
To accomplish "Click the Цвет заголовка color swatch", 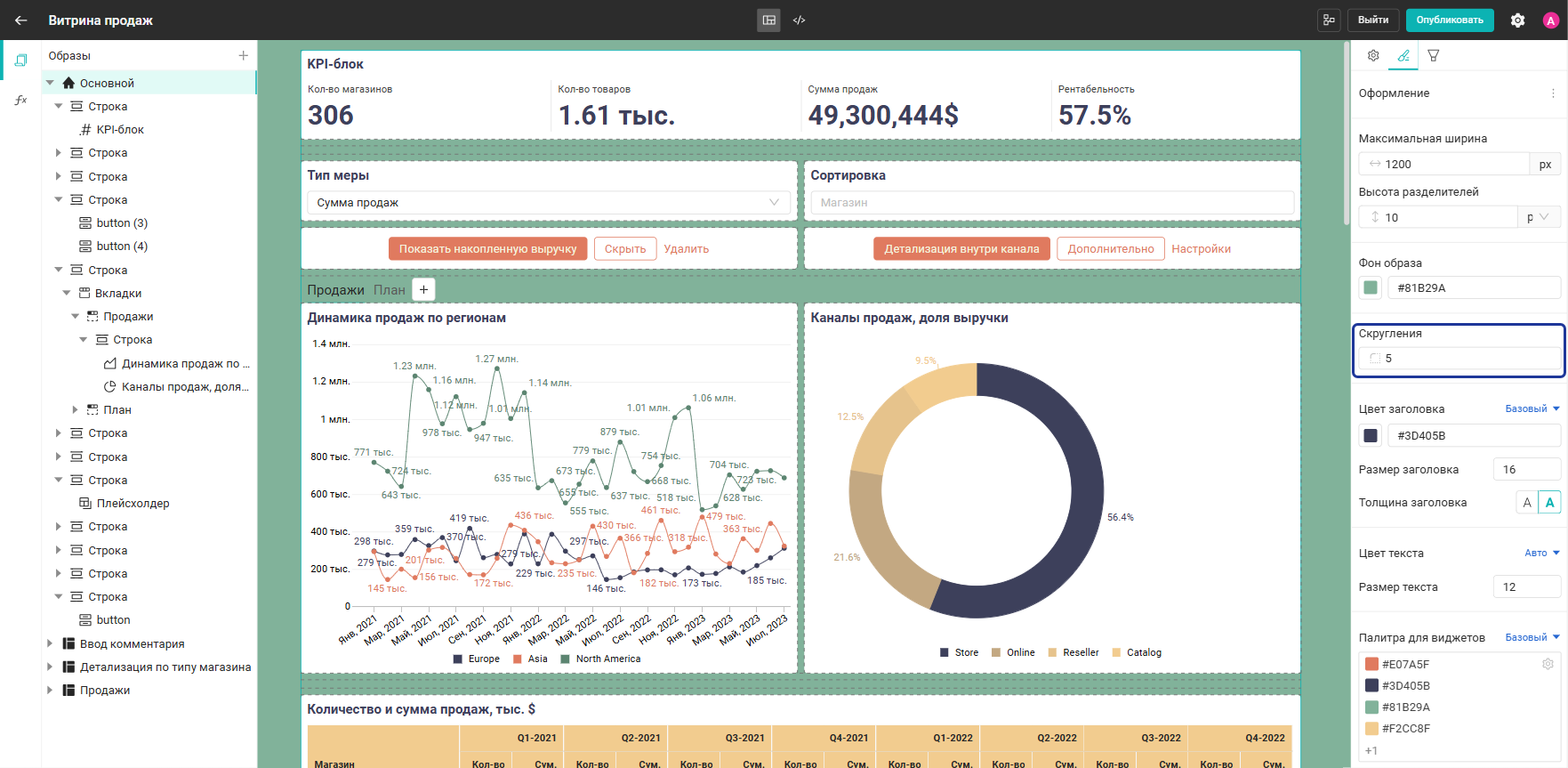I will pos(1371,435).
